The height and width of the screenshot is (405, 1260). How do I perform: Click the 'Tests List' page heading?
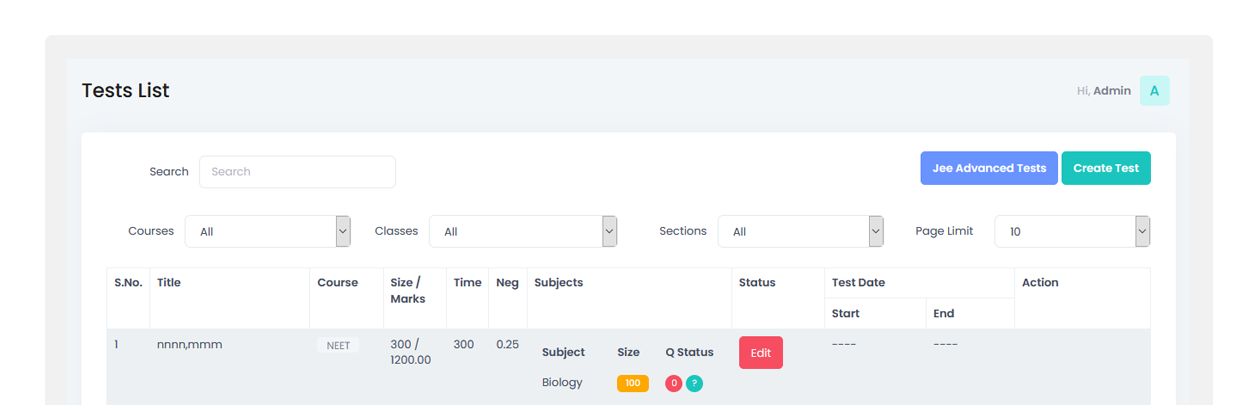[125, 91]
